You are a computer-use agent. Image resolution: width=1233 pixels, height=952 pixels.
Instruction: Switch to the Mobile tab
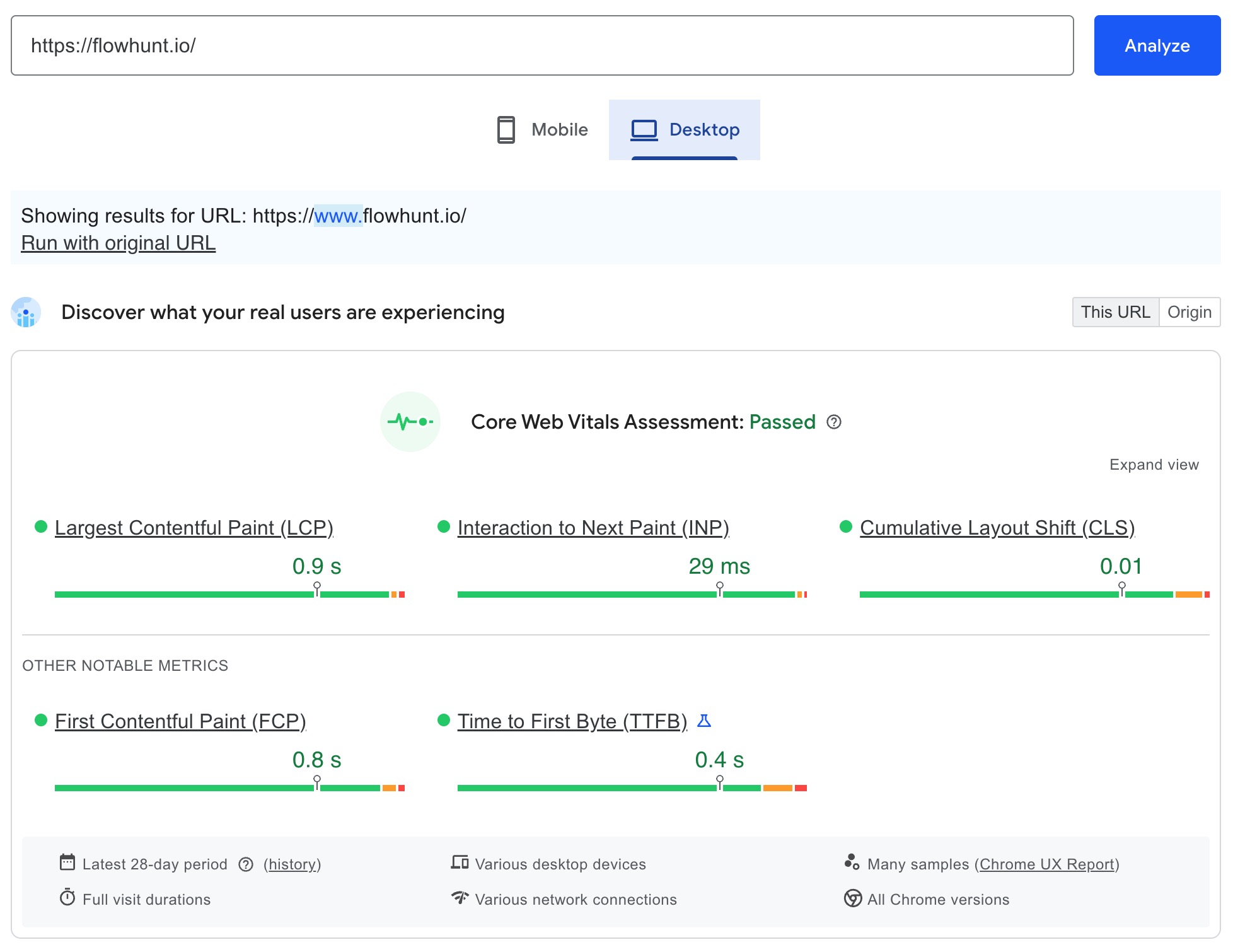(541, 129)
